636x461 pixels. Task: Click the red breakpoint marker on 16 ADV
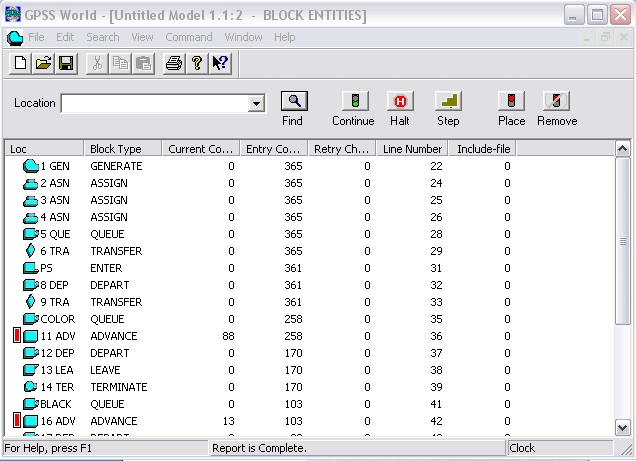pyautogui.click(x=17, y=420)
